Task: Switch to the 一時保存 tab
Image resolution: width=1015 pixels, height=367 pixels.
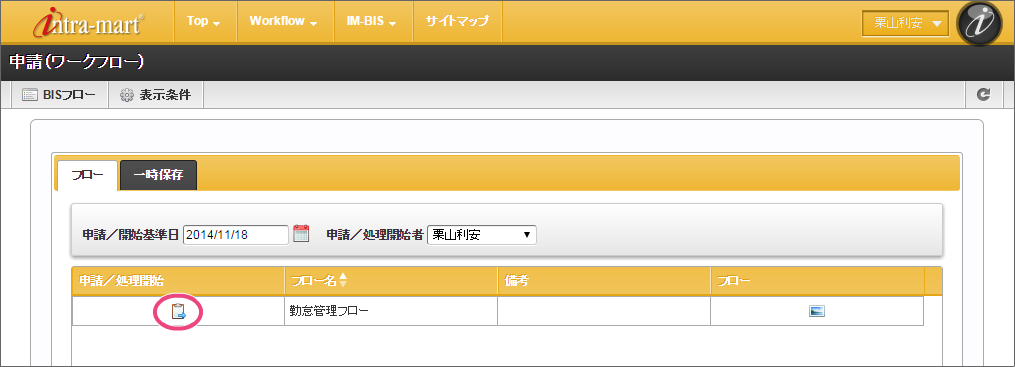Action: pyautogui.click(x=159, y=175)
